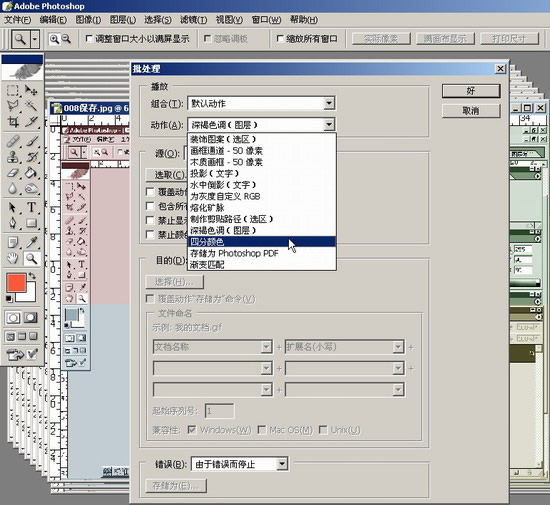Choose 木质画框 - 50 像素 action
The image size is (550, 505).
point(262,162)
